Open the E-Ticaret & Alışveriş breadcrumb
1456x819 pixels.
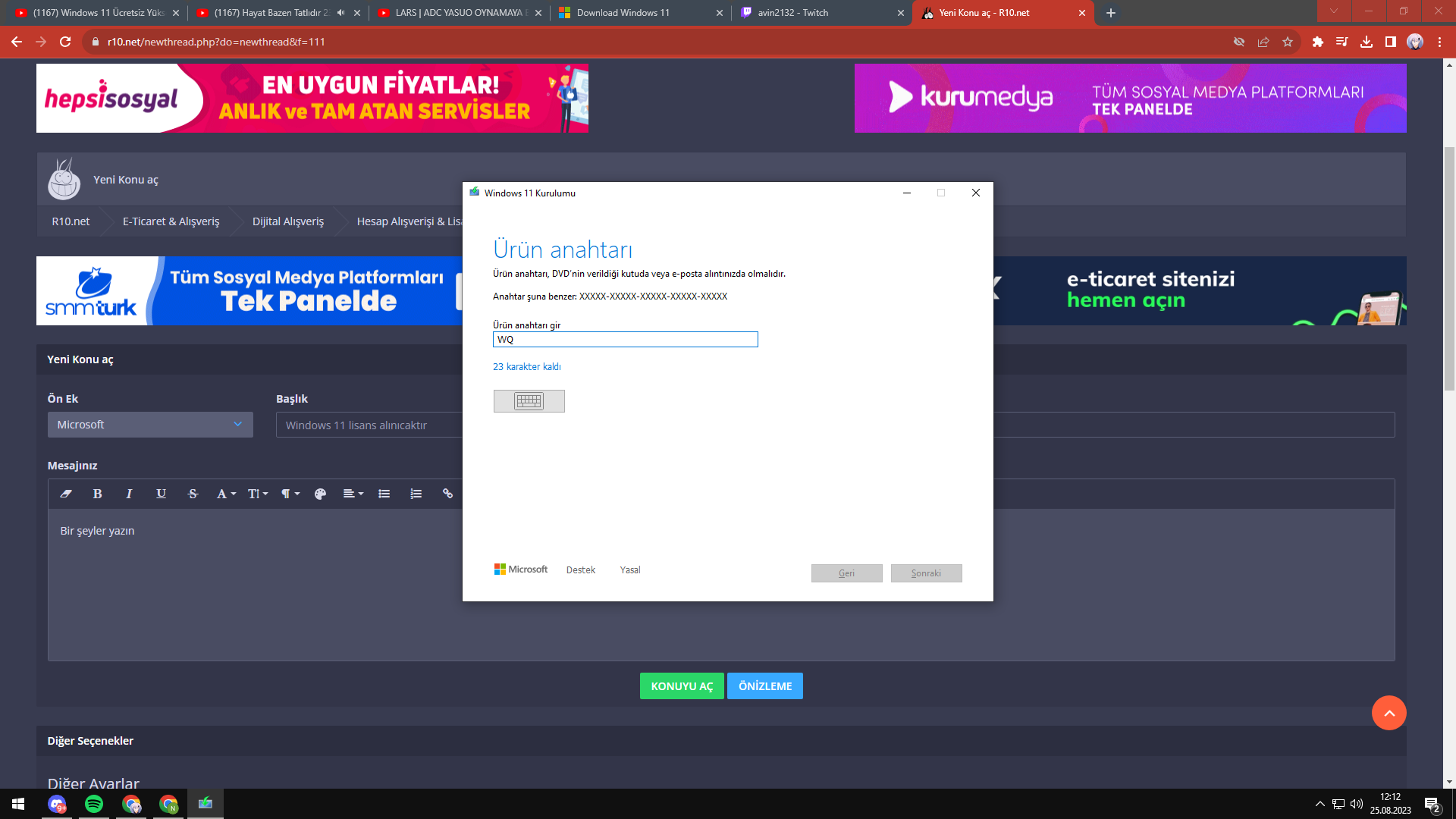(171, 221)
